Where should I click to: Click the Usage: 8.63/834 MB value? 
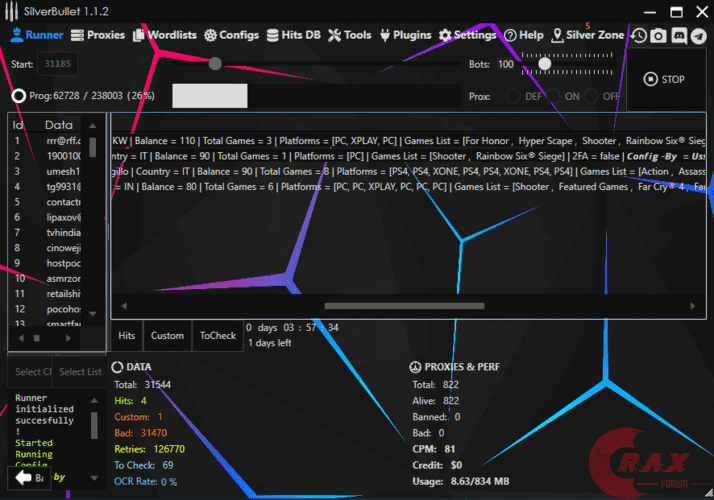tap(461, 481)
